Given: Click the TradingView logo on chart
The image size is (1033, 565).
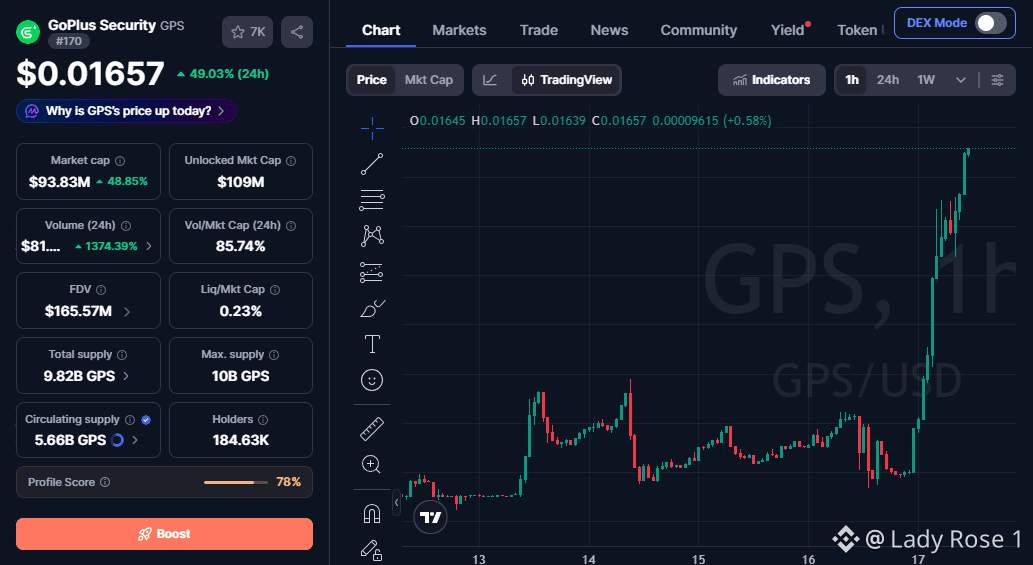Looking at the screenshot, I should coord(430,517).
